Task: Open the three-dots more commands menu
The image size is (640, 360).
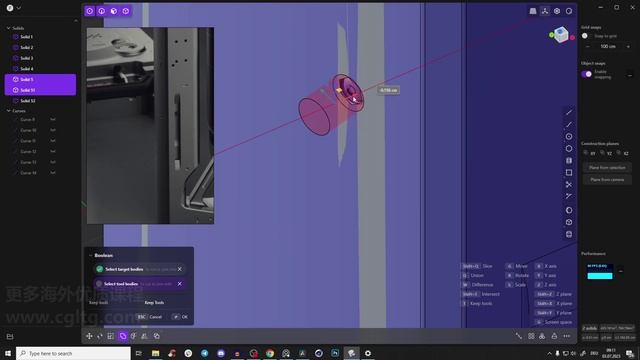Action: 567,336
